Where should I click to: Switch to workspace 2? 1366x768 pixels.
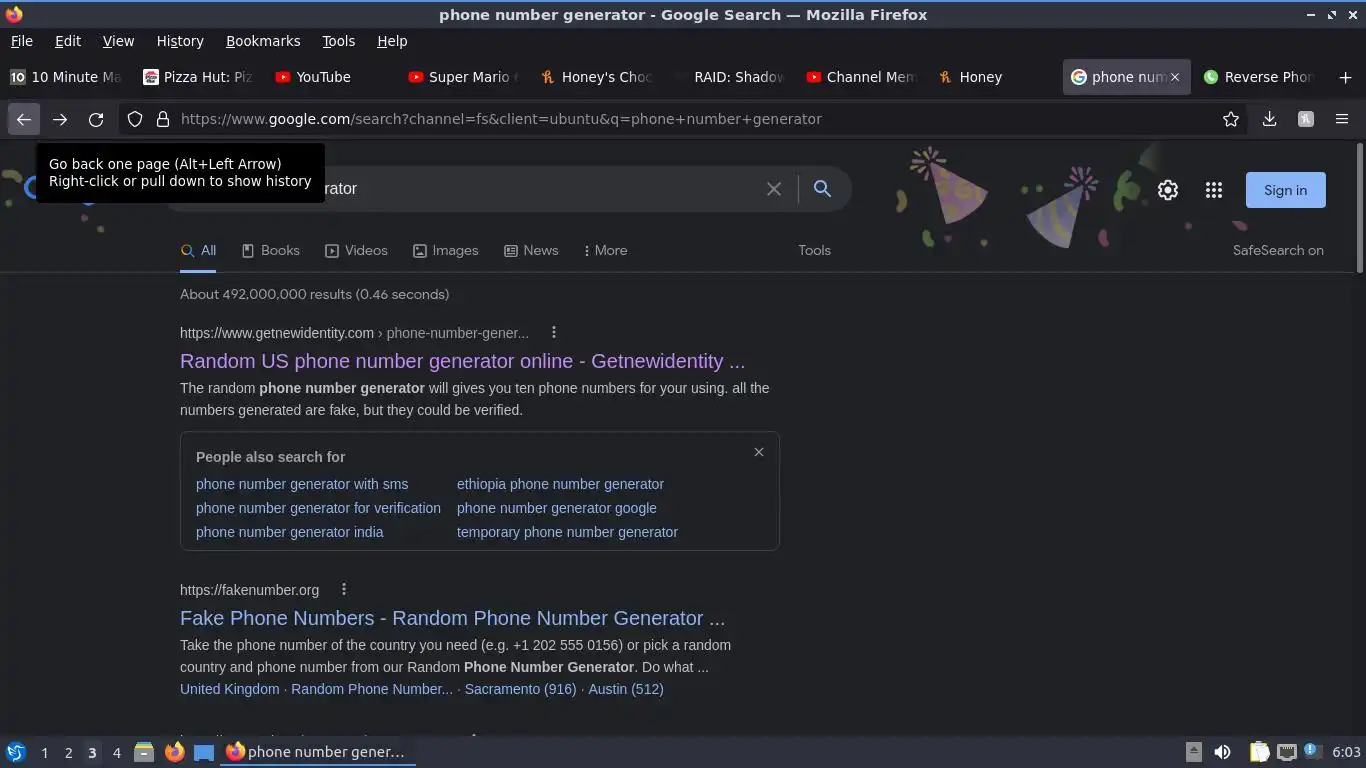pos(68,753)
